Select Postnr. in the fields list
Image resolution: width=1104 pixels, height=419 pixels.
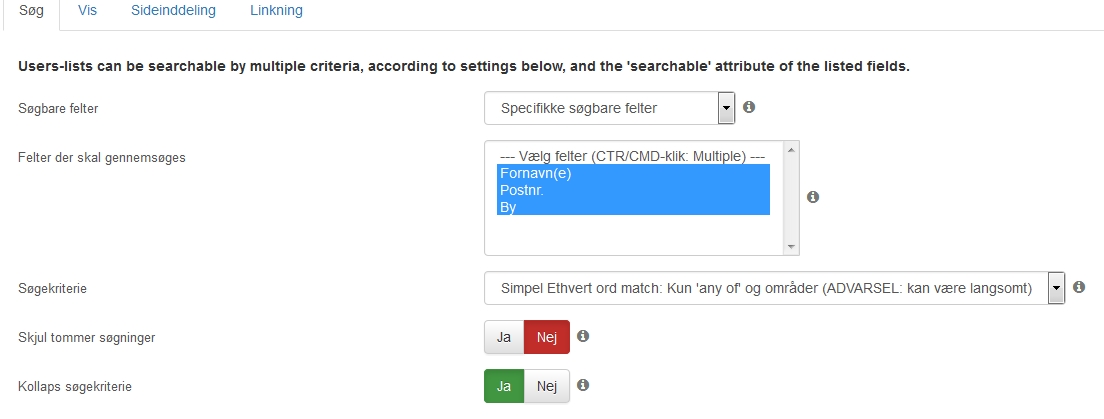[633, 190]
